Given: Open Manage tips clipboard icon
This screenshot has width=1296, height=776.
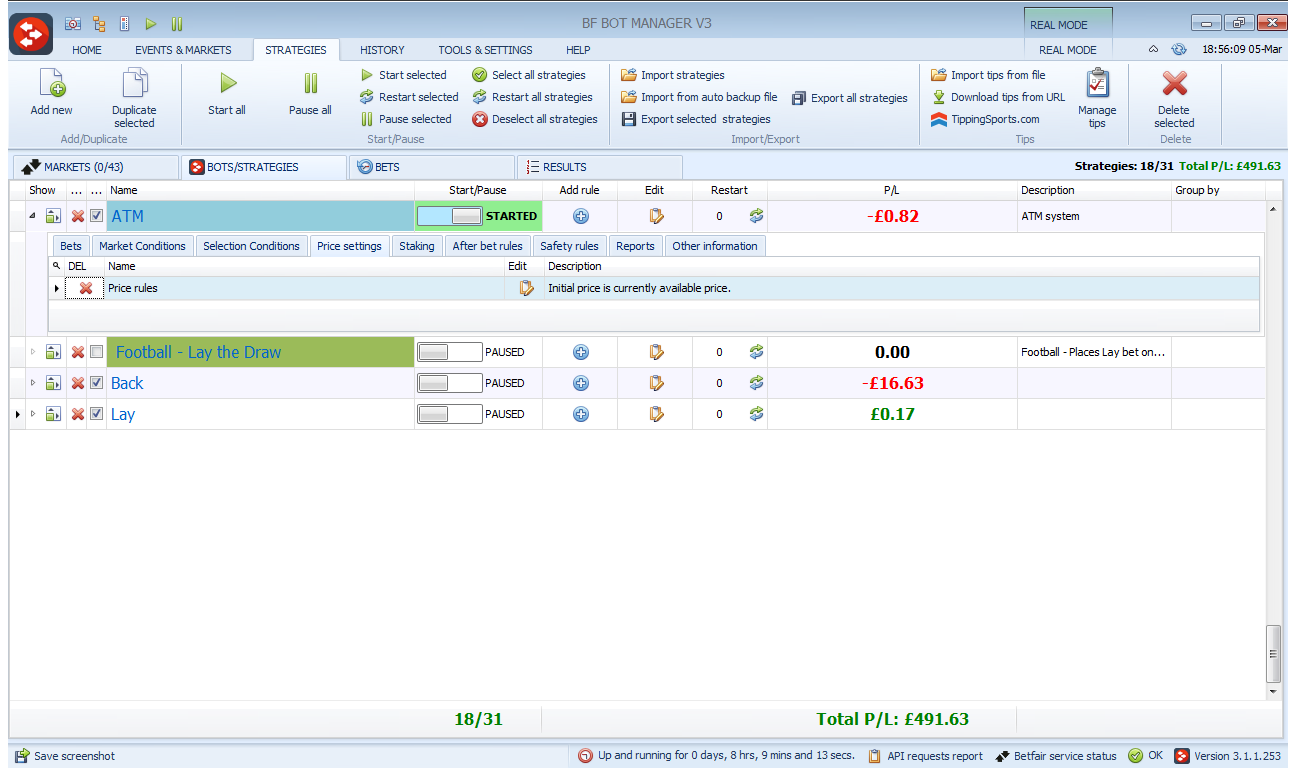Looking at the screenshot, I should (x=1097, y=83).
